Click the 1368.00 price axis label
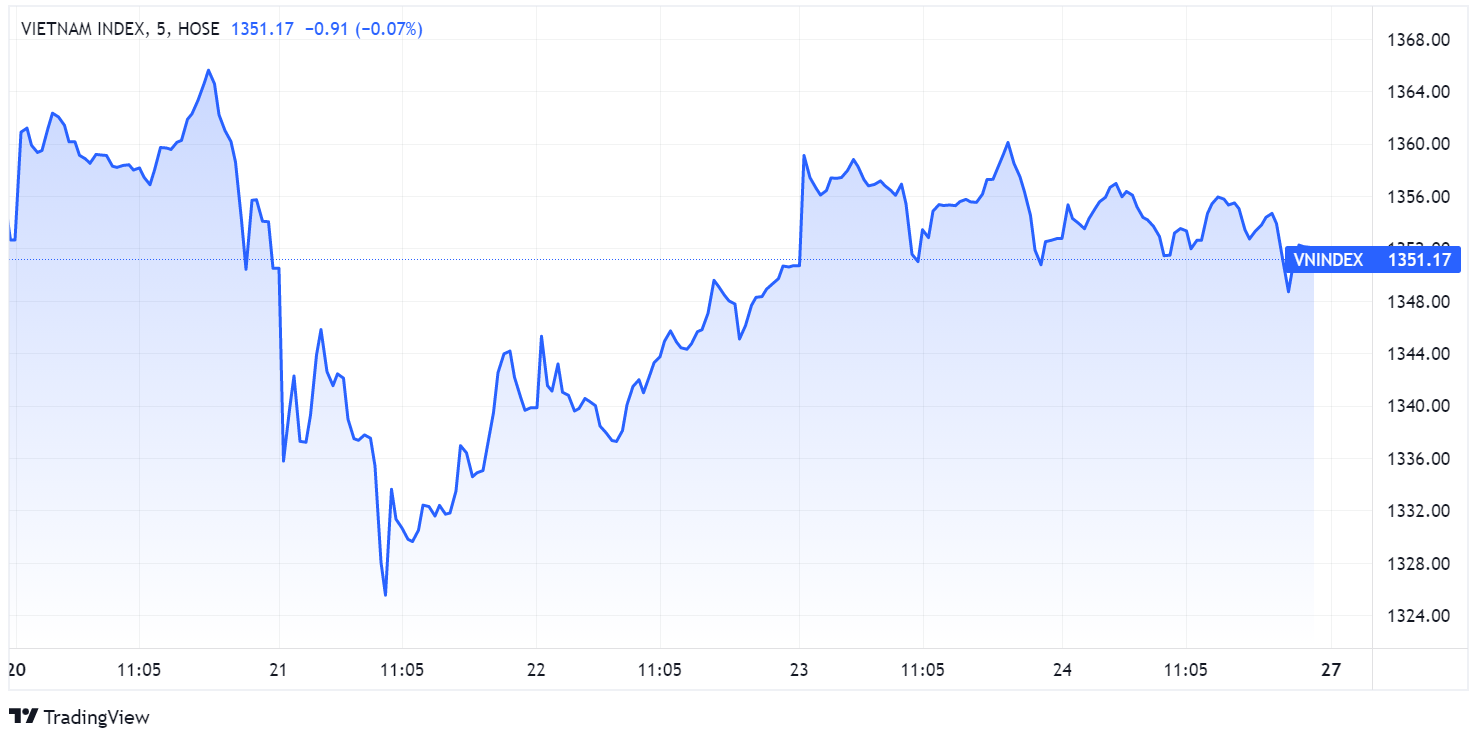Screen dimensions: 1483x743 1421,40
